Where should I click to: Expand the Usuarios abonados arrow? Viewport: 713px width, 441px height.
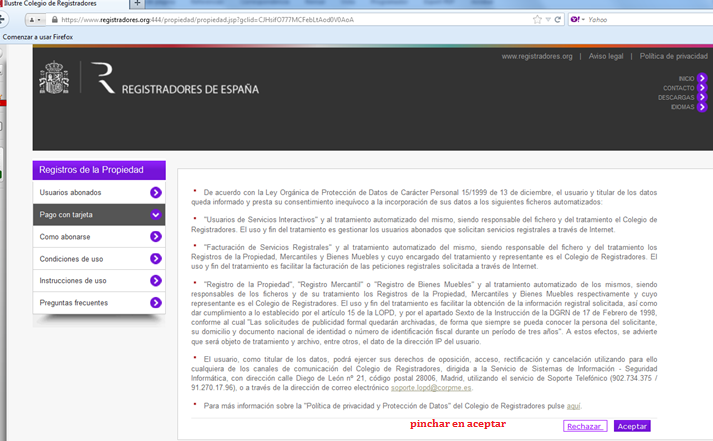coord(156,192)
